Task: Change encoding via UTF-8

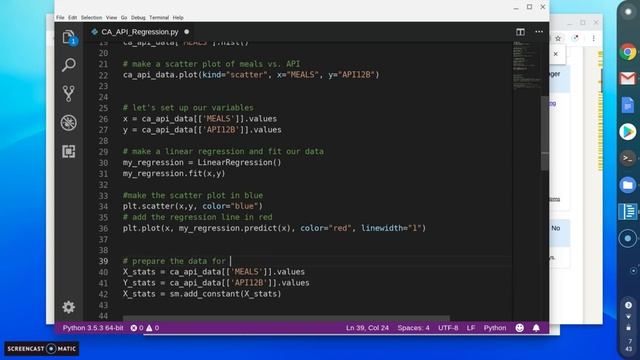Action: 448,328
